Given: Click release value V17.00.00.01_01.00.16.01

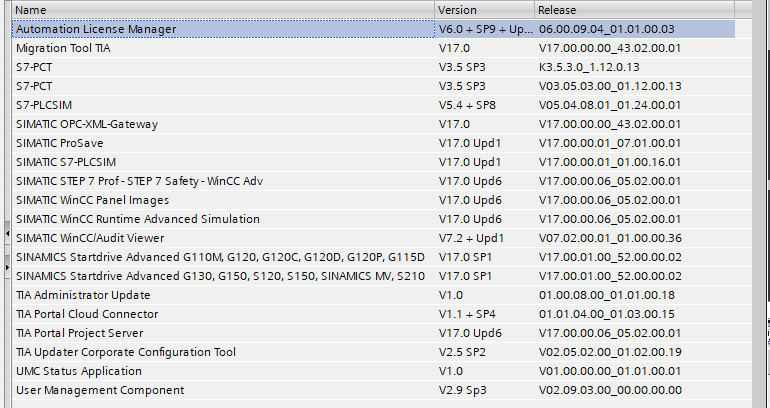Looking at the screenshot, I should [610, 163].
